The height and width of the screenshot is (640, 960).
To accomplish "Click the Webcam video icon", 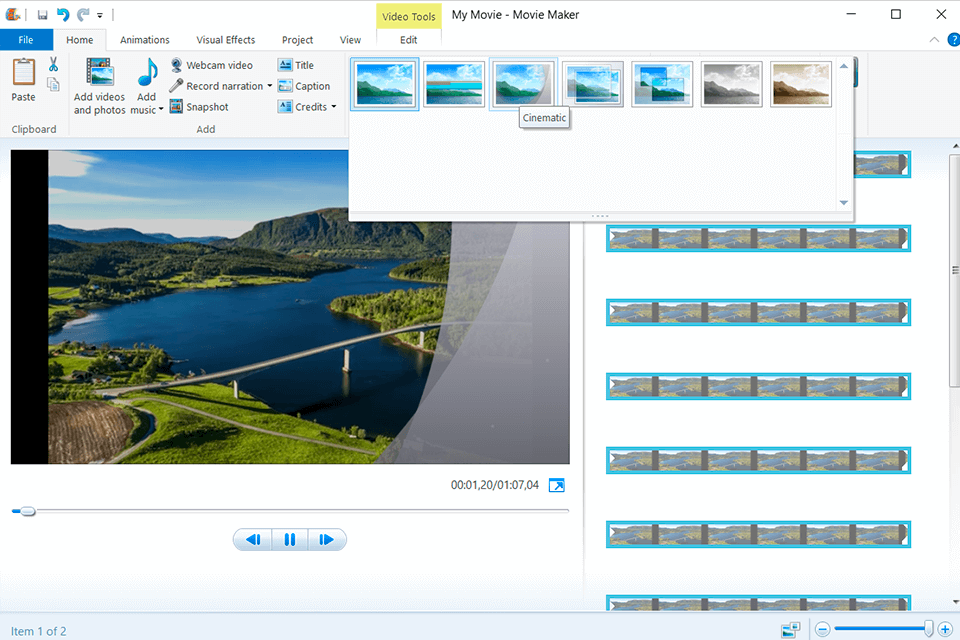I will pyautogui.click(x=177, y=65).
